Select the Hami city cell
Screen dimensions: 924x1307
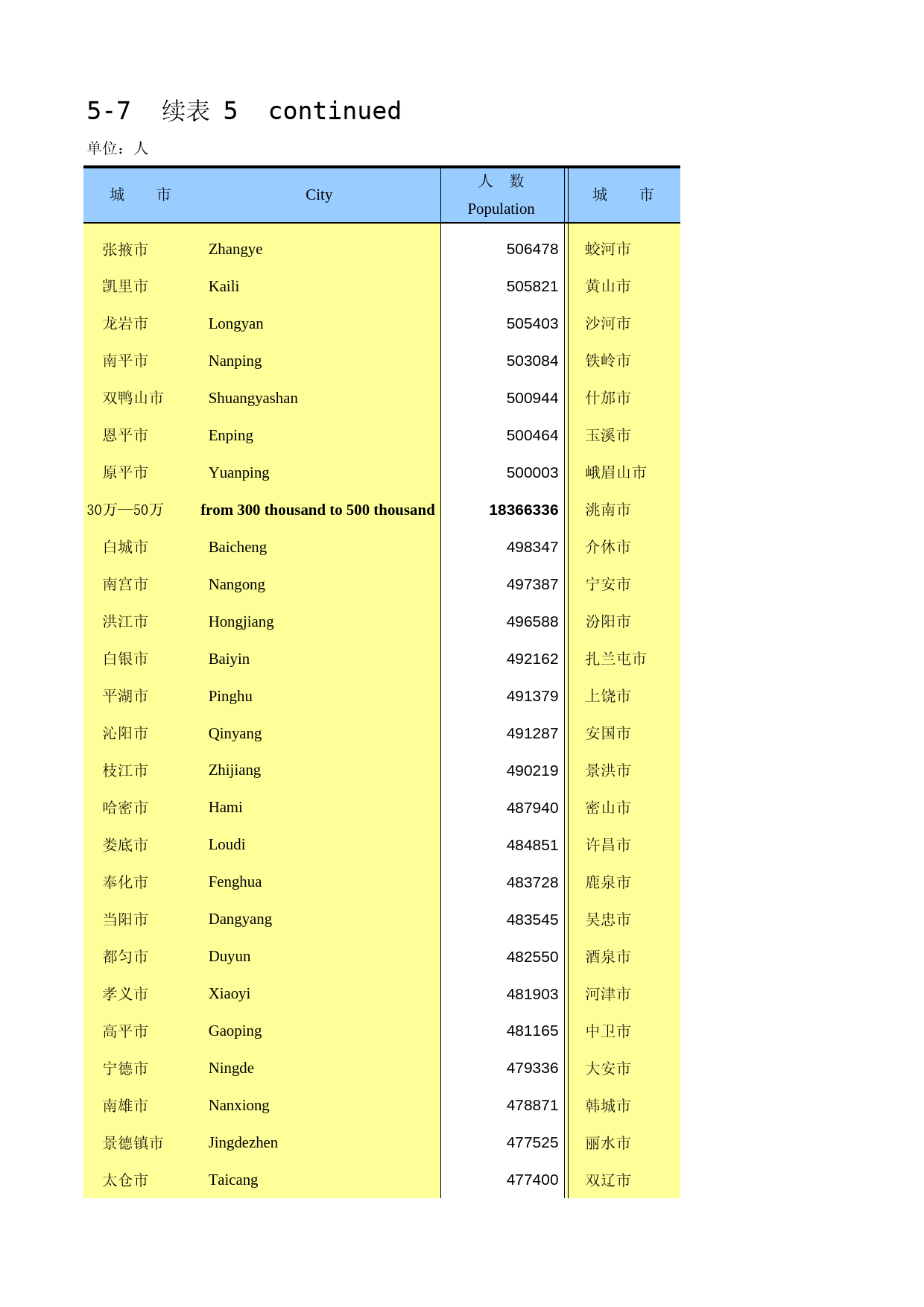tap(225, 807)
